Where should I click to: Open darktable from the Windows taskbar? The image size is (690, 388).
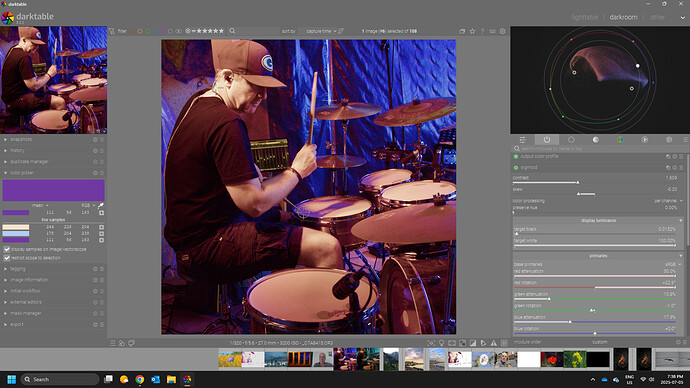coord(187,379)
